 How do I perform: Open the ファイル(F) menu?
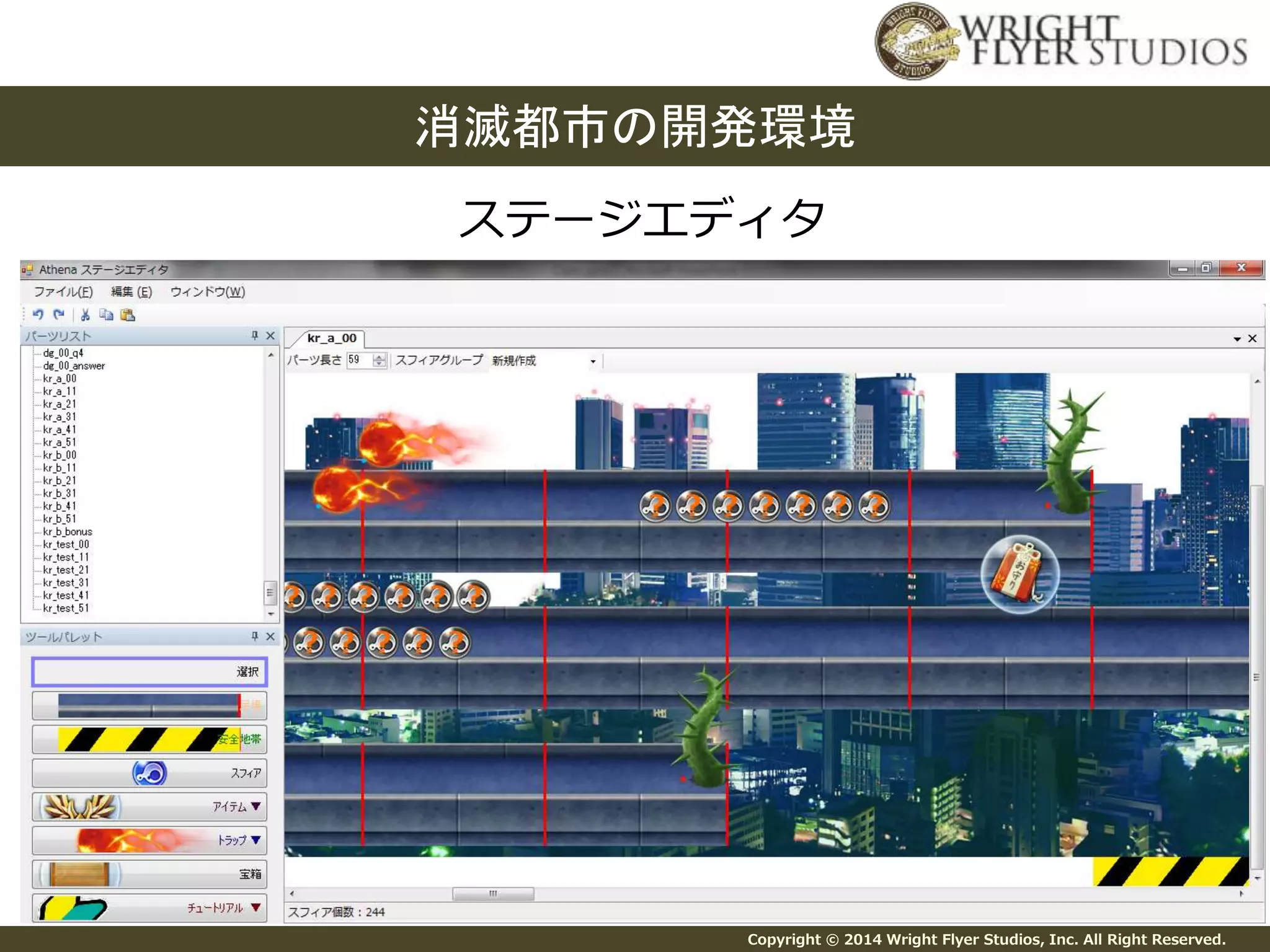tap(63, 292)
